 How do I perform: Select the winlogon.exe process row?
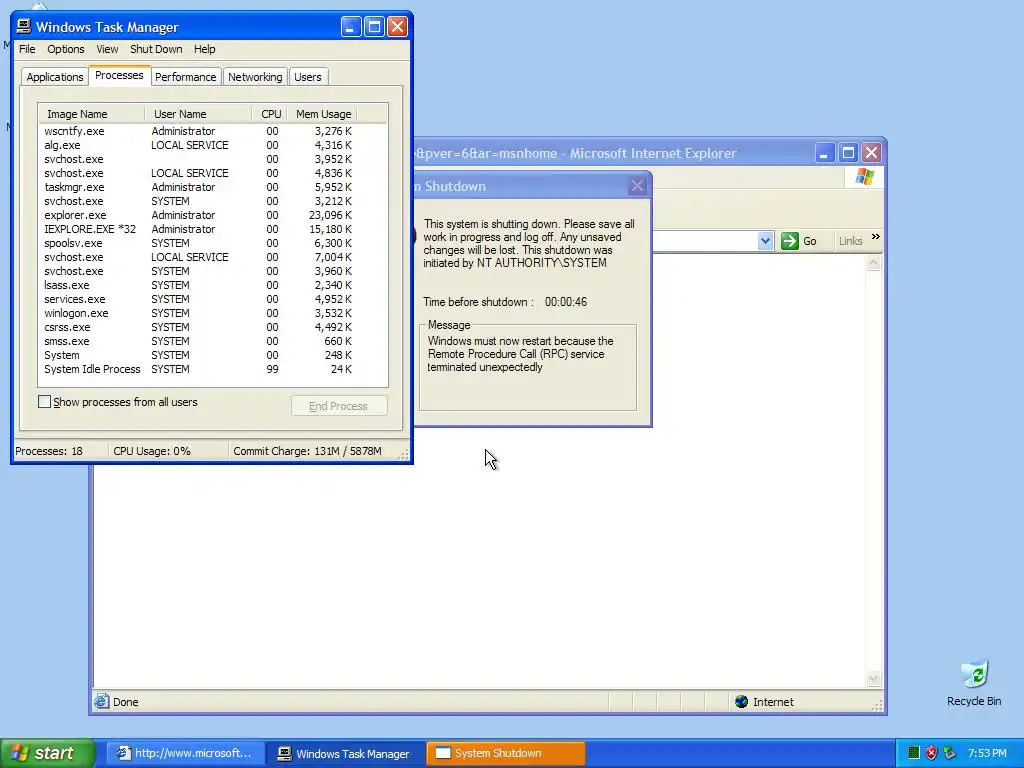[x=213, y=313]
